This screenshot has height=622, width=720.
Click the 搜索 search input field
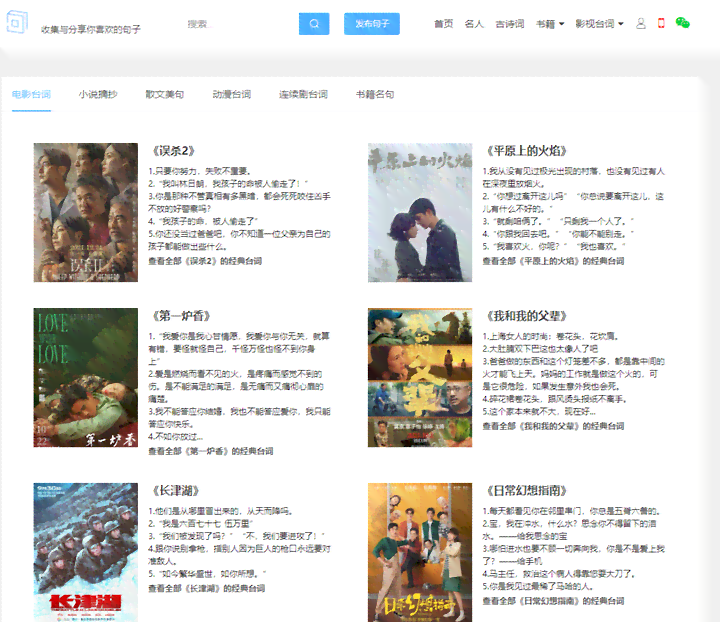[x=239, y=24]
